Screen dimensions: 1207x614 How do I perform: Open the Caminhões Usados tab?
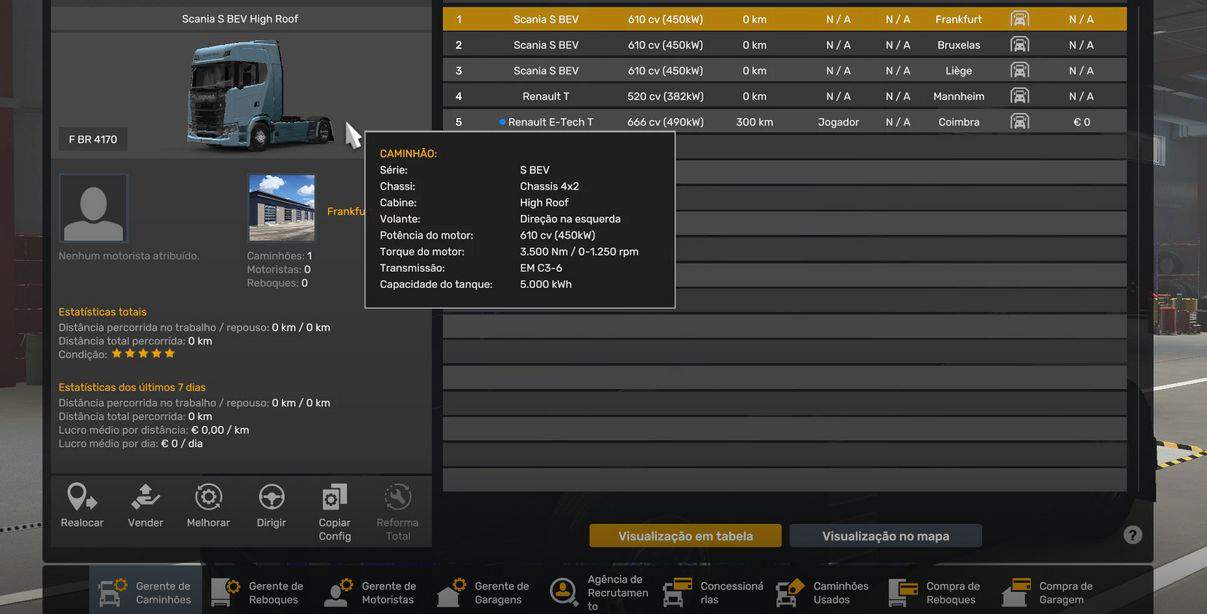point(822,592)
